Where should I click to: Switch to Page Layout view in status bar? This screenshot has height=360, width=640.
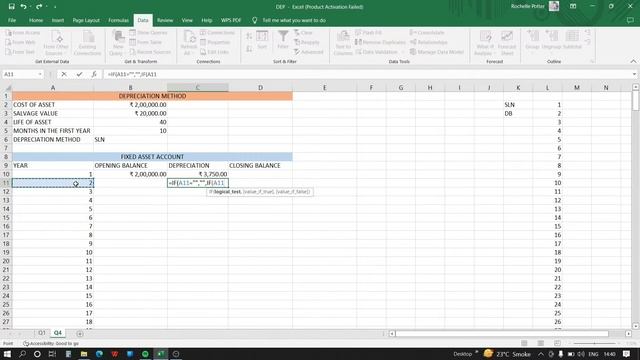coord(540,343)
